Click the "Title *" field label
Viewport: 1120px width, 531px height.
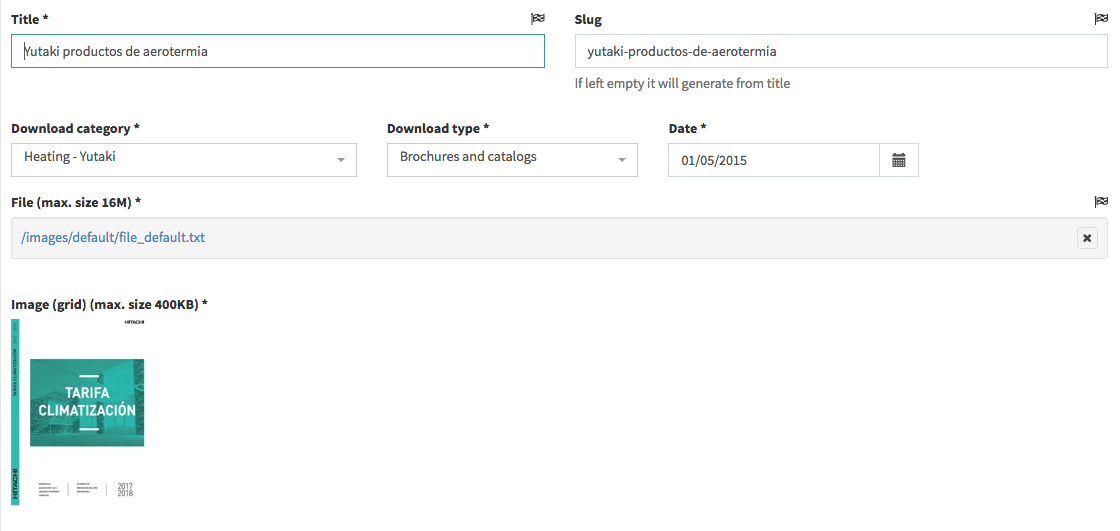pos(30,20)
